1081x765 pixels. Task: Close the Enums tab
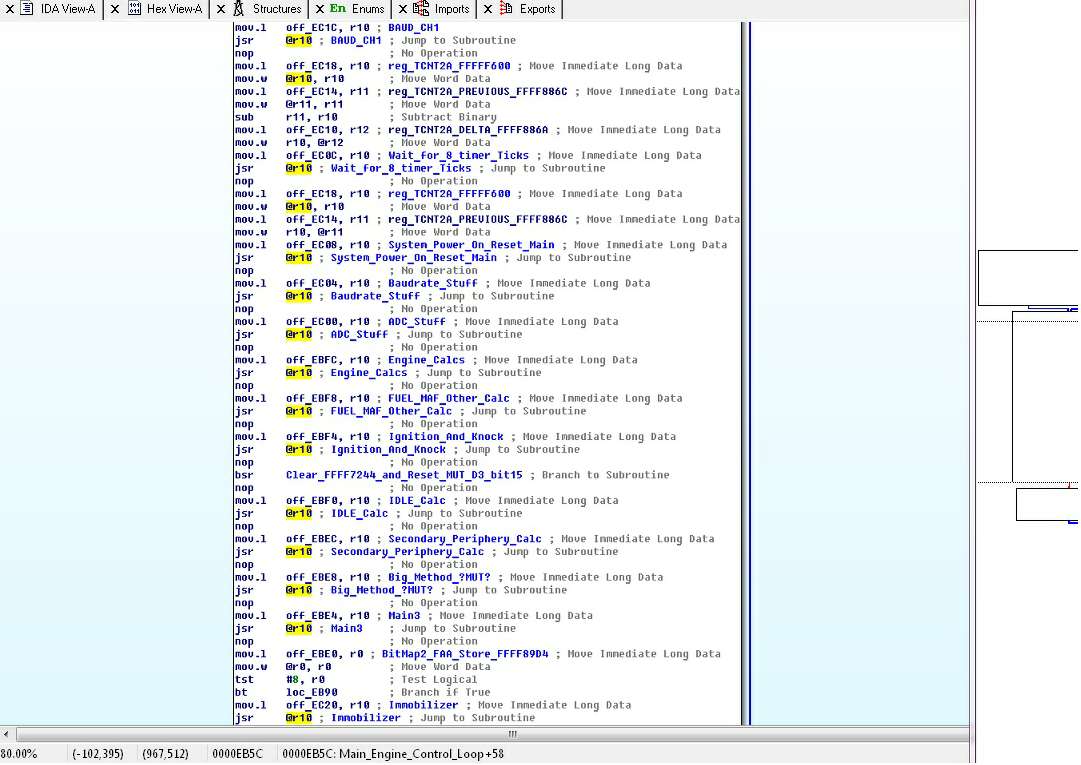pos(320,9)
